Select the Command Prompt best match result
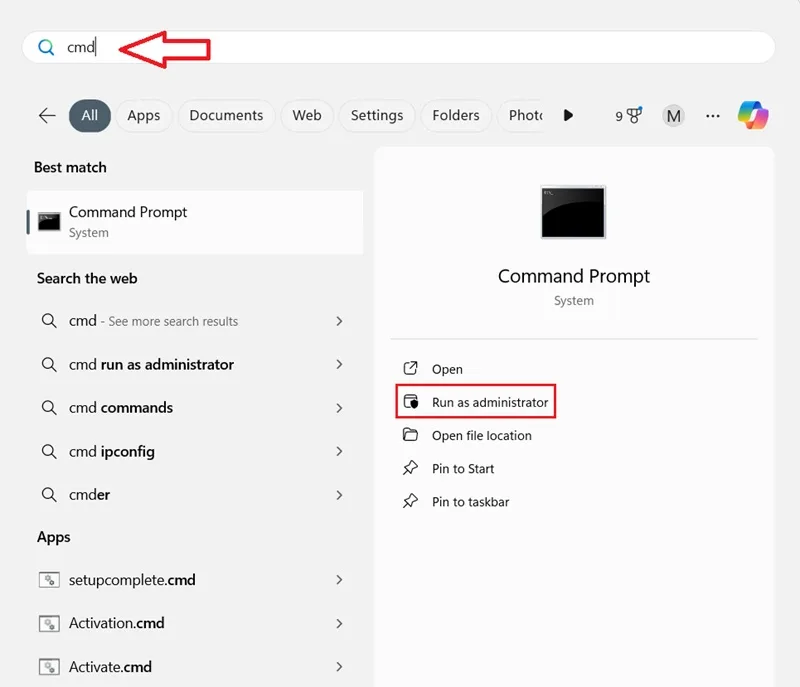 click(195, 222)
